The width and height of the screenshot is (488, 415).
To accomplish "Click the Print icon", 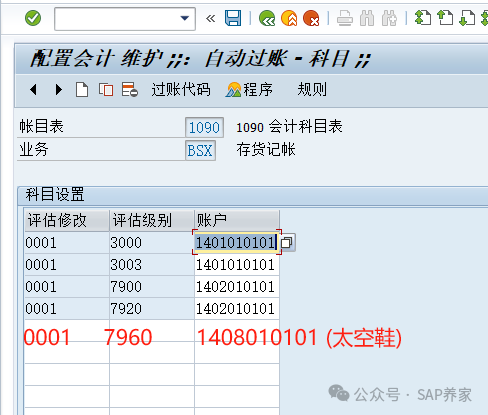I will (x=345, y=18).
